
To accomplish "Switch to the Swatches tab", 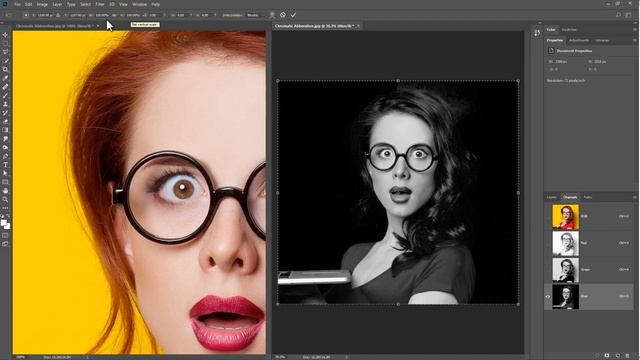I will click(569, 29).
